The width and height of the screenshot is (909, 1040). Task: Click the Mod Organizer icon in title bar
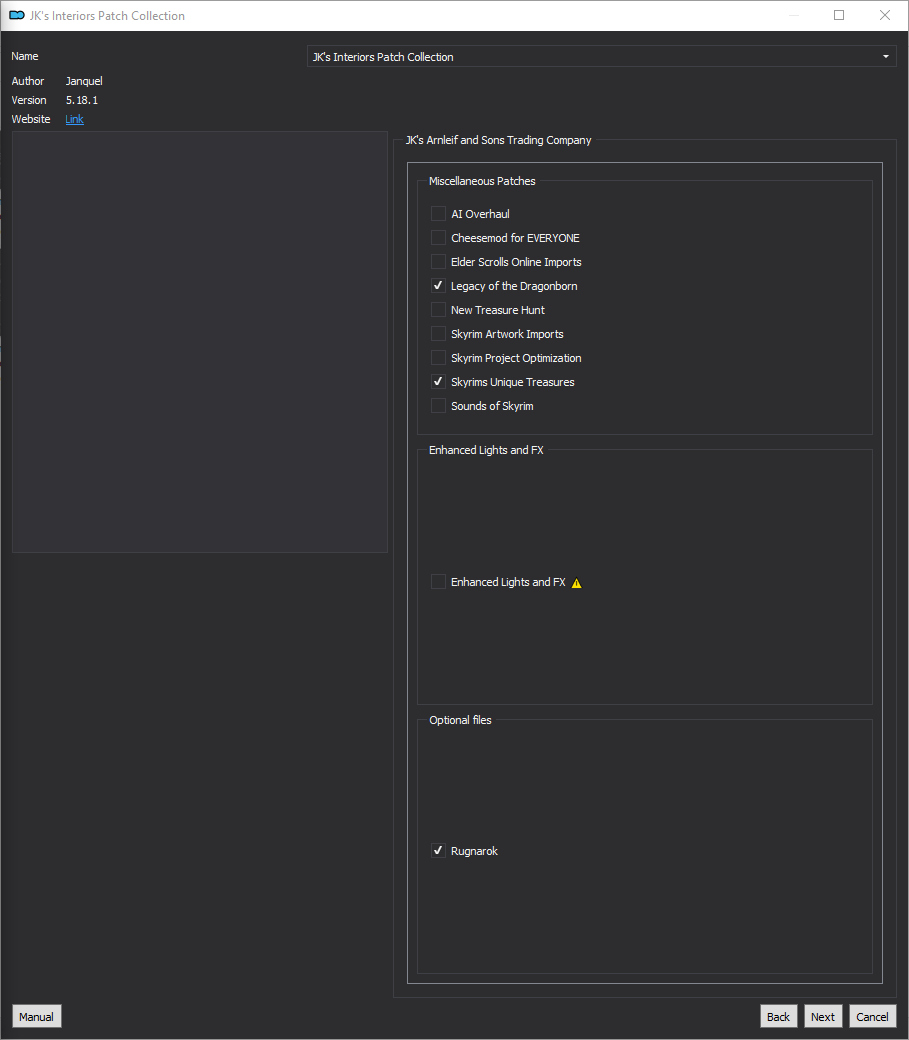click(x=17, y=15)
